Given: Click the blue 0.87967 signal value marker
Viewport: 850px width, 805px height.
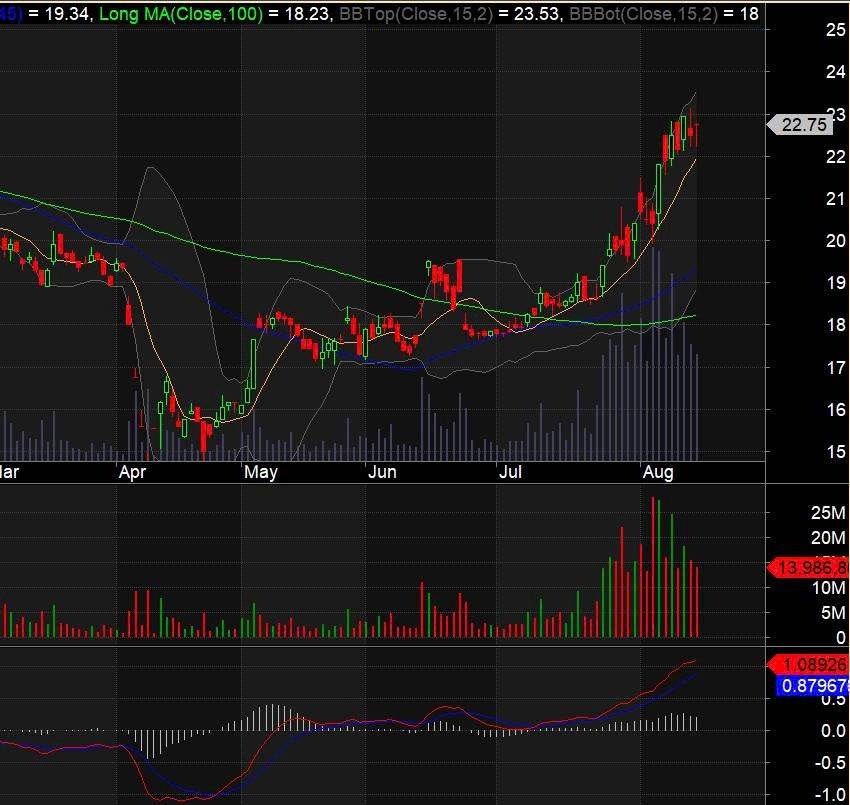Looking at the screenshot, I should click(812, 686).
